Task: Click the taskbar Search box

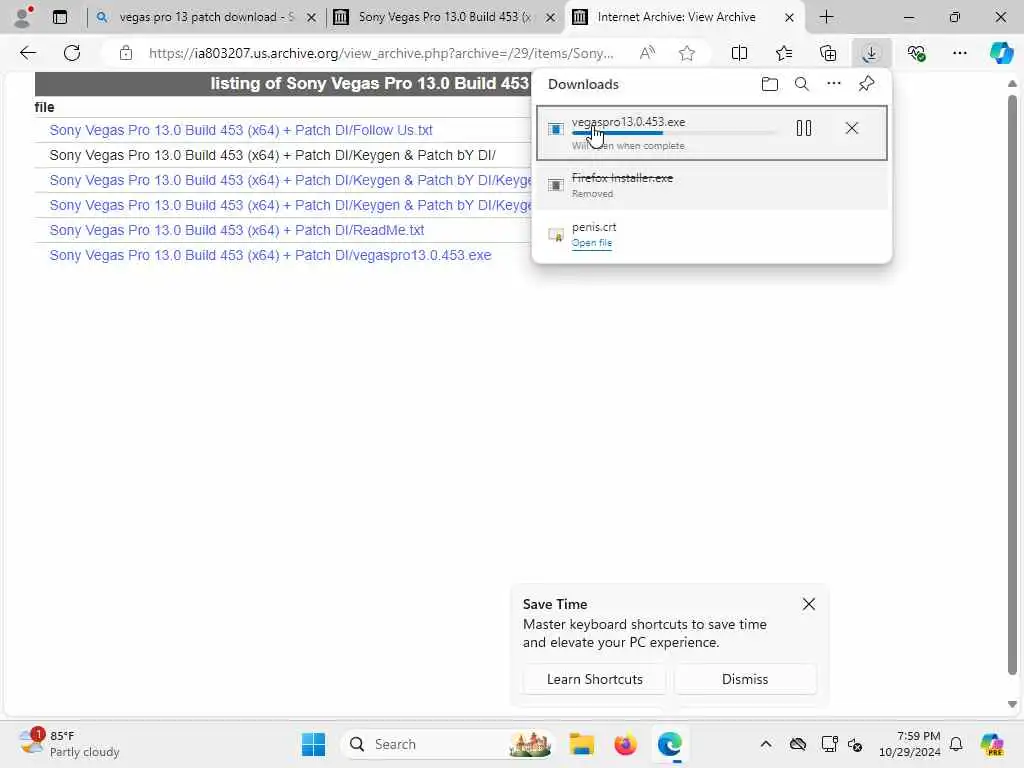Action: pyautogui.click(x=447, y=744)
